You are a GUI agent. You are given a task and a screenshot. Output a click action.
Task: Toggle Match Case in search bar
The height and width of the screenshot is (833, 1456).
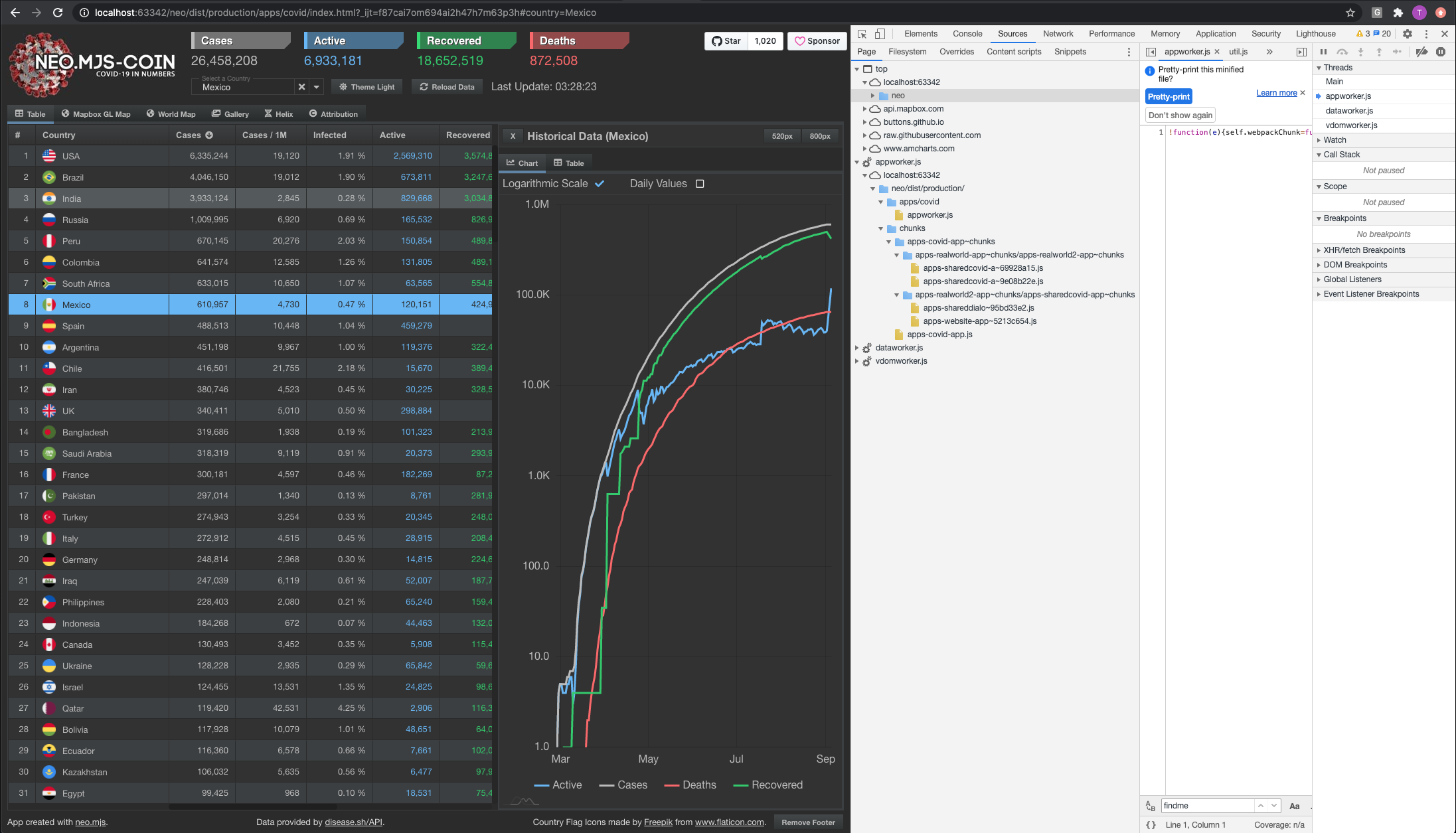click(x=1294, y=806)
